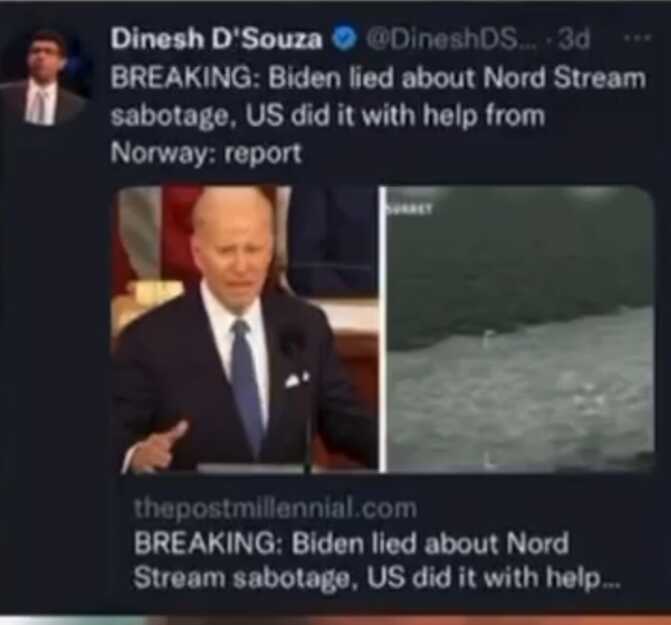This screenshot has width=671, height=625.
Task: Click the "Norway: report" tweet text line
Action: (206, 153)
